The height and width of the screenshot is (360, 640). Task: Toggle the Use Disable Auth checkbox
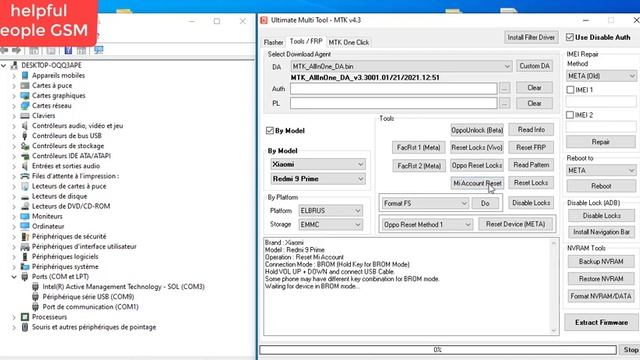point(570,37)
